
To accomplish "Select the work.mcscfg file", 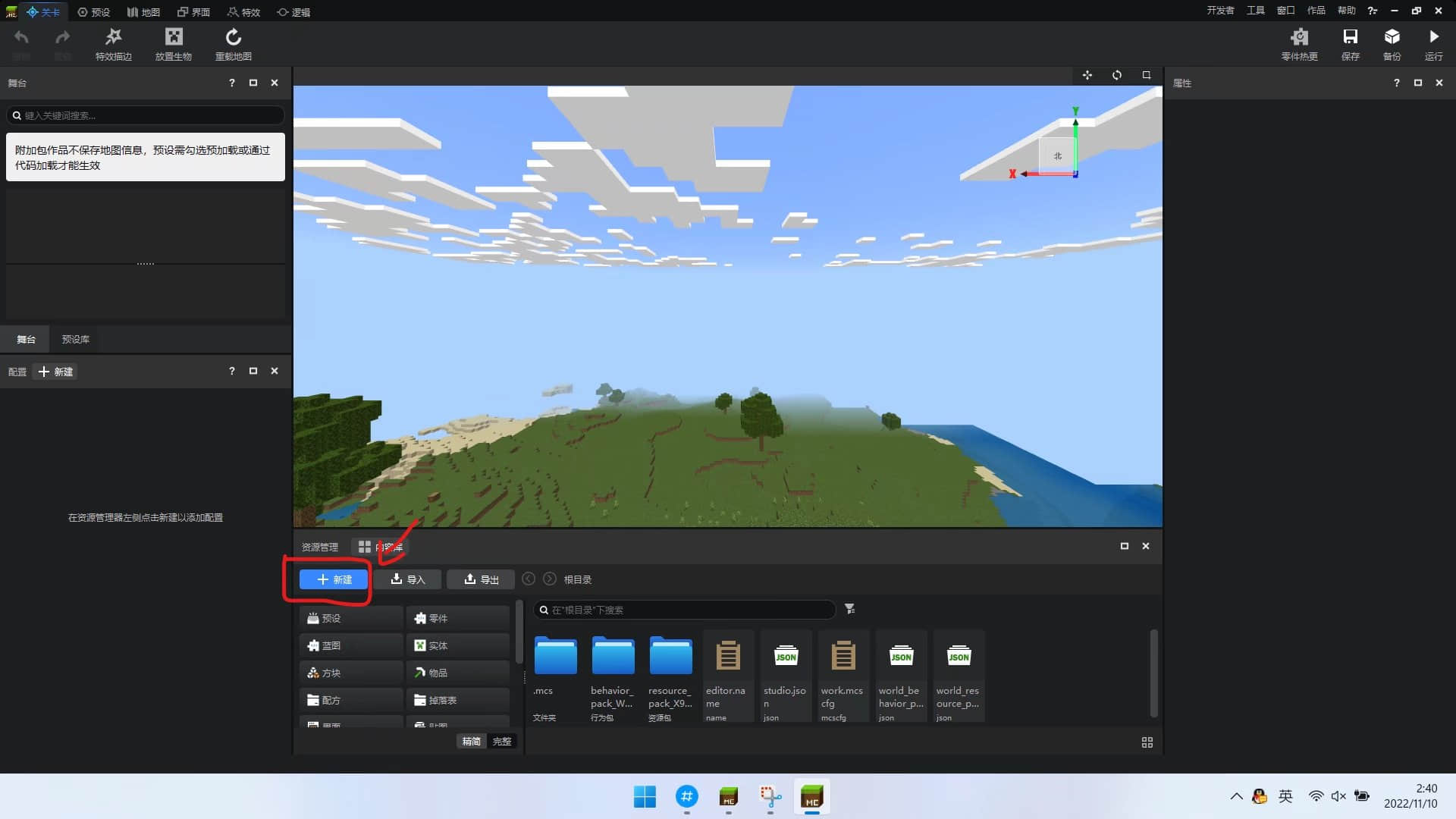I will point(843,676).
